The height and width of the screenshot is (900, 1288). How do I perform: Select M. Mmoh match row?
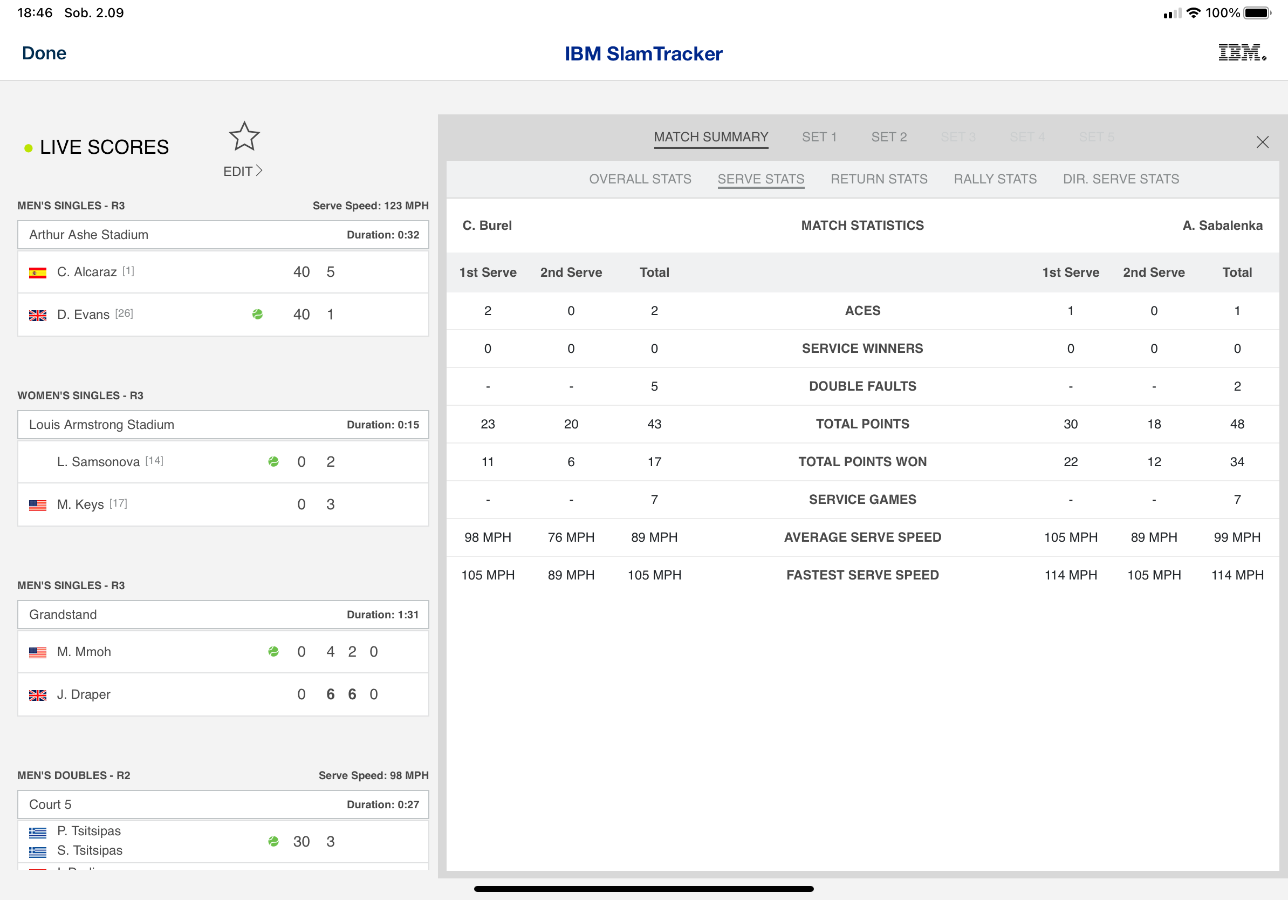click(223, 652)
